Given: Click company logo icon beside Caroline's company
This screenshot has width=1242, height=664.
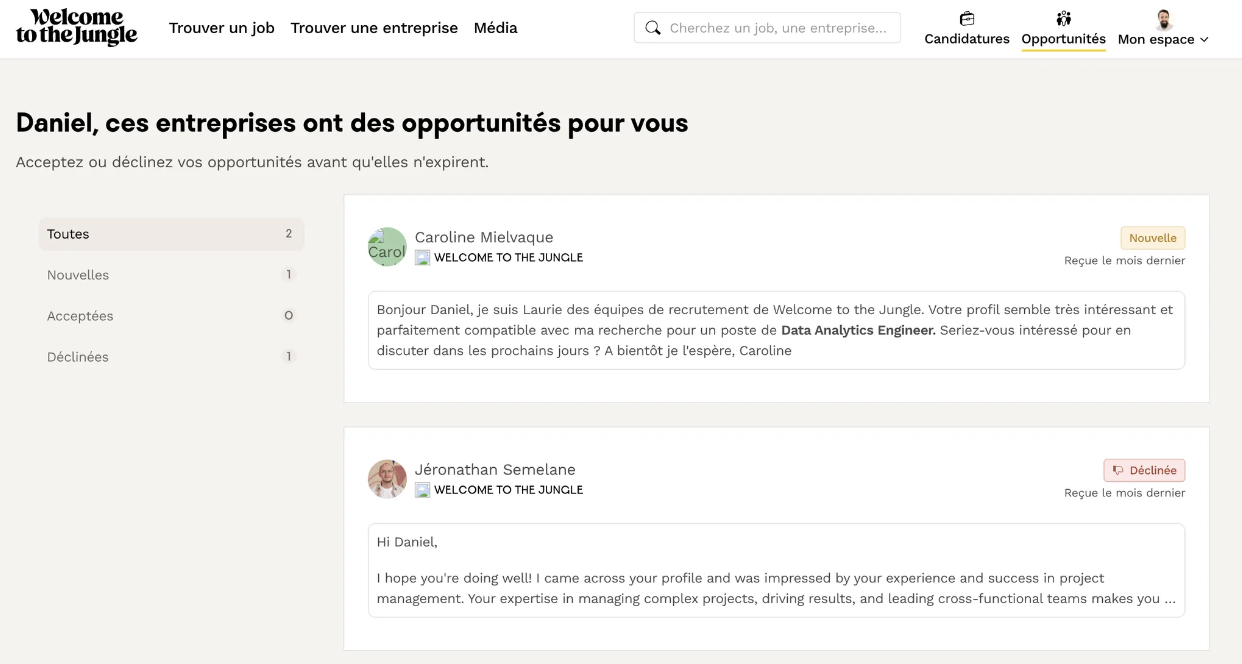Looking at the screenshot, I should 423,258.
